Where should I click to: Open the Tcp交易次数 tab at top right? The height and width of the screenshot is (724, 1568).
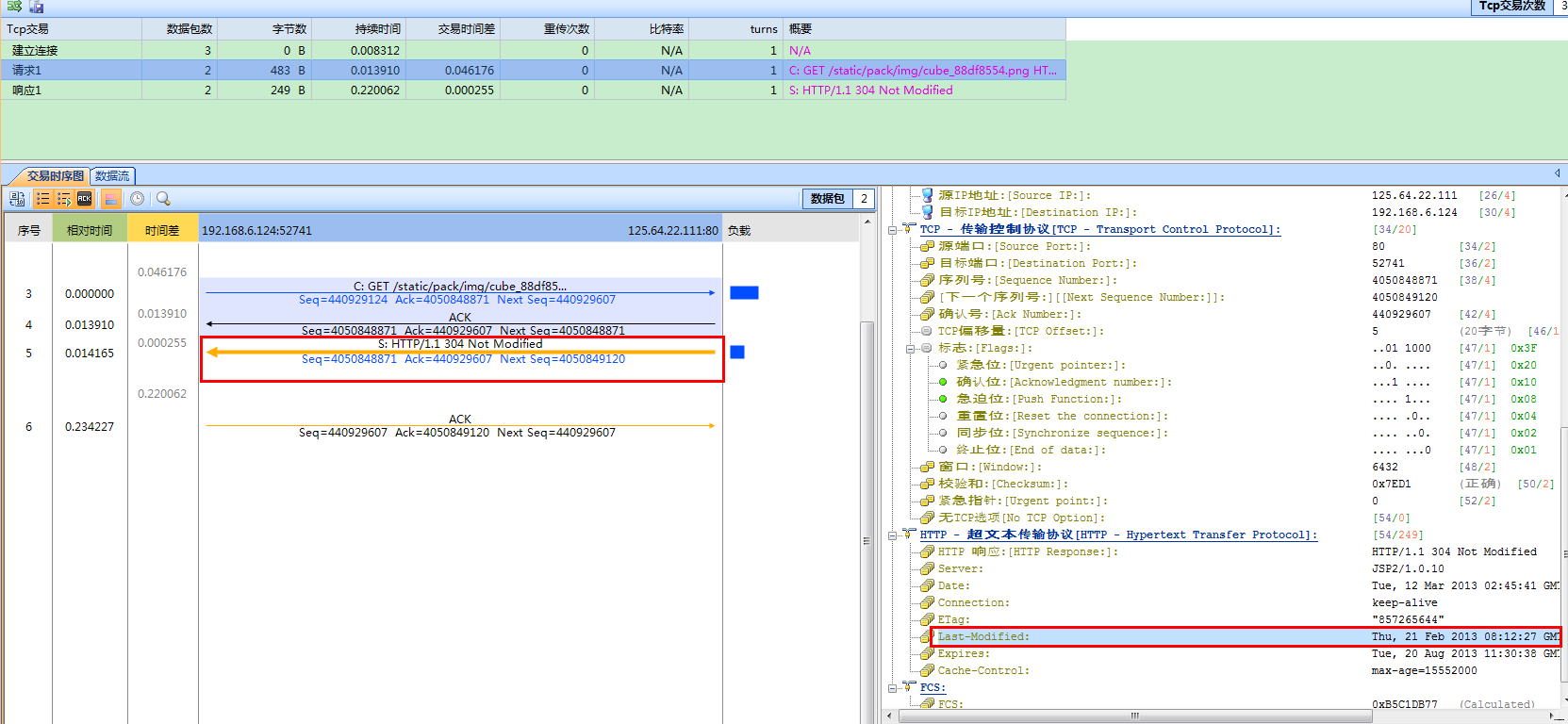click(x=1511, y=7)
